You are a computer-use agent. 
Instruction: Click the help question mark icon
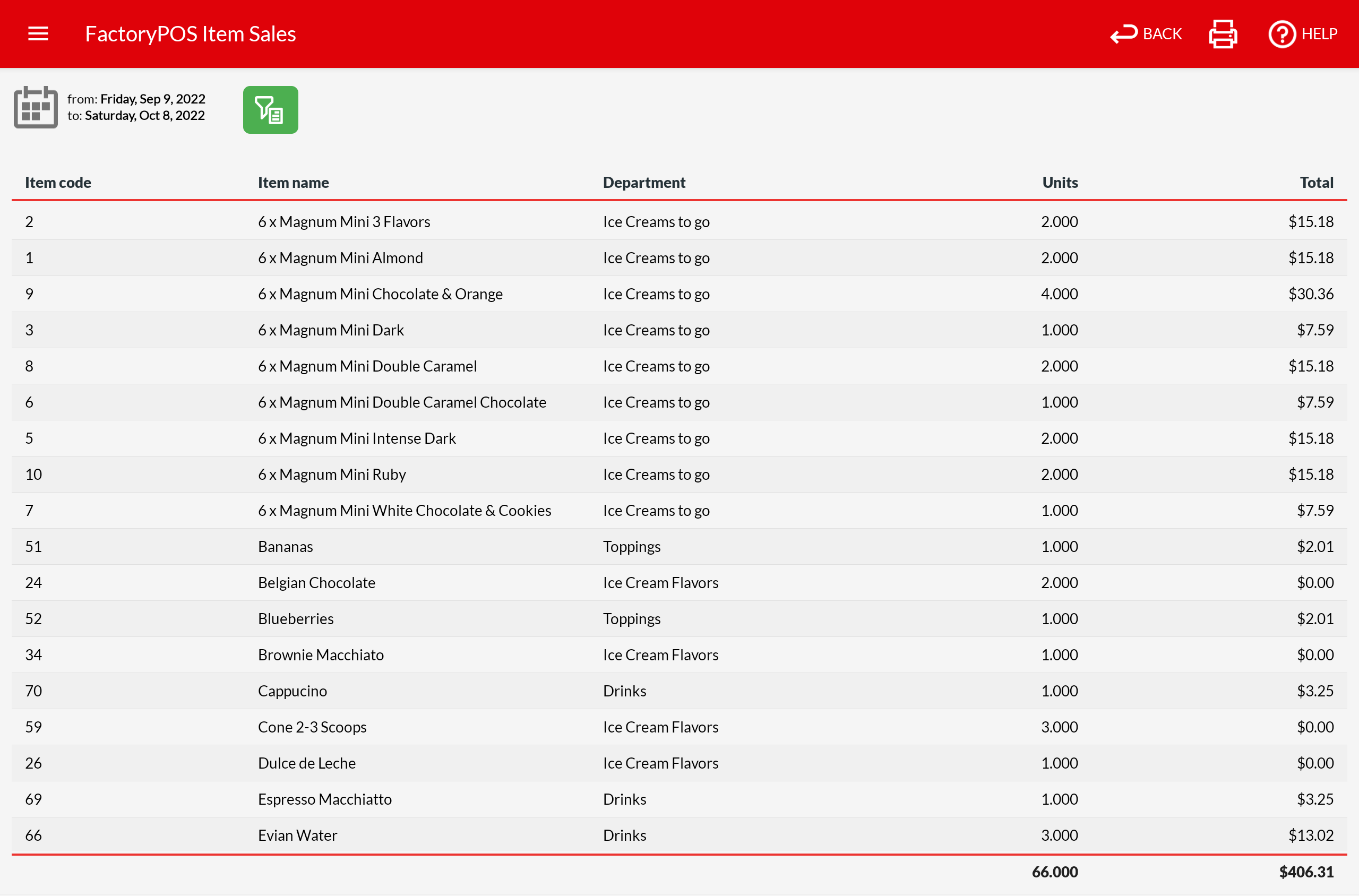pyautogui.click(x=1282, y=35)
